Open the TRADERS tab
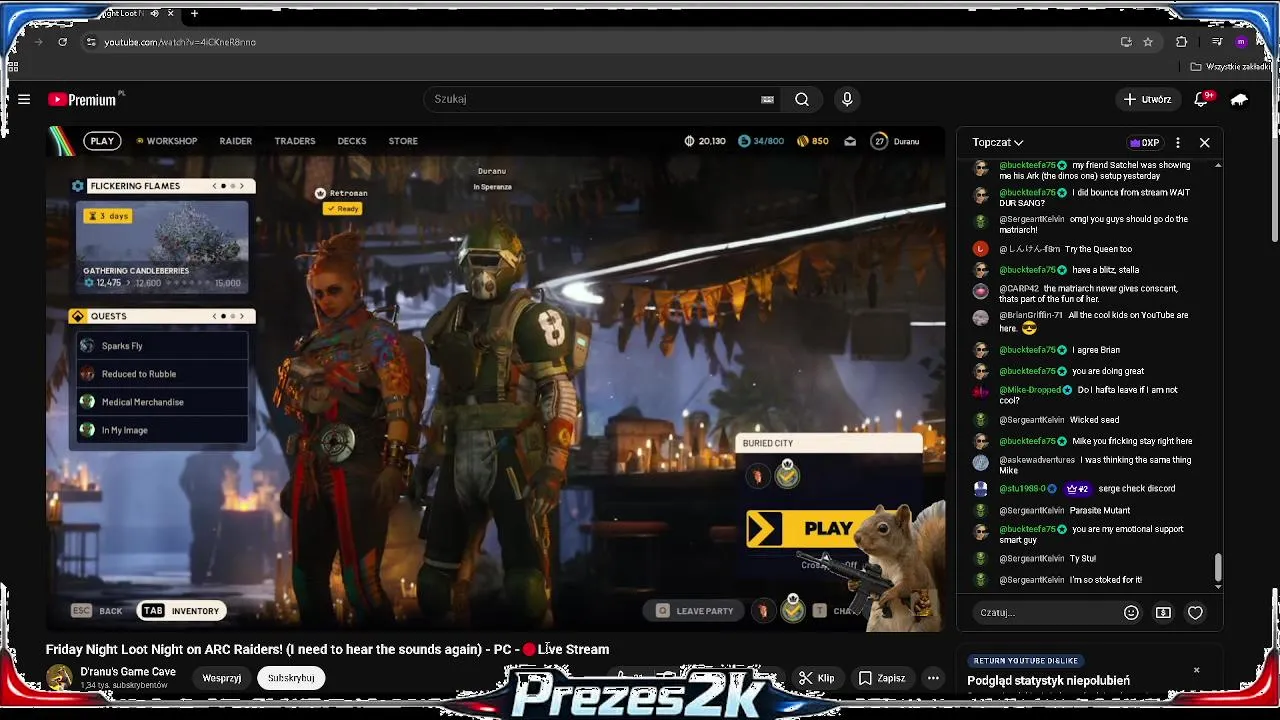This screenshot has width=1280, height=720. pos(295,141)
